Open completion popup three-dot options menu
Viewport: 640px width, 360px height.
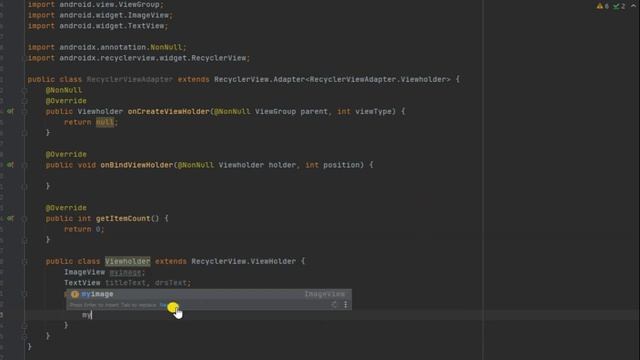click(x=345, y=305)
